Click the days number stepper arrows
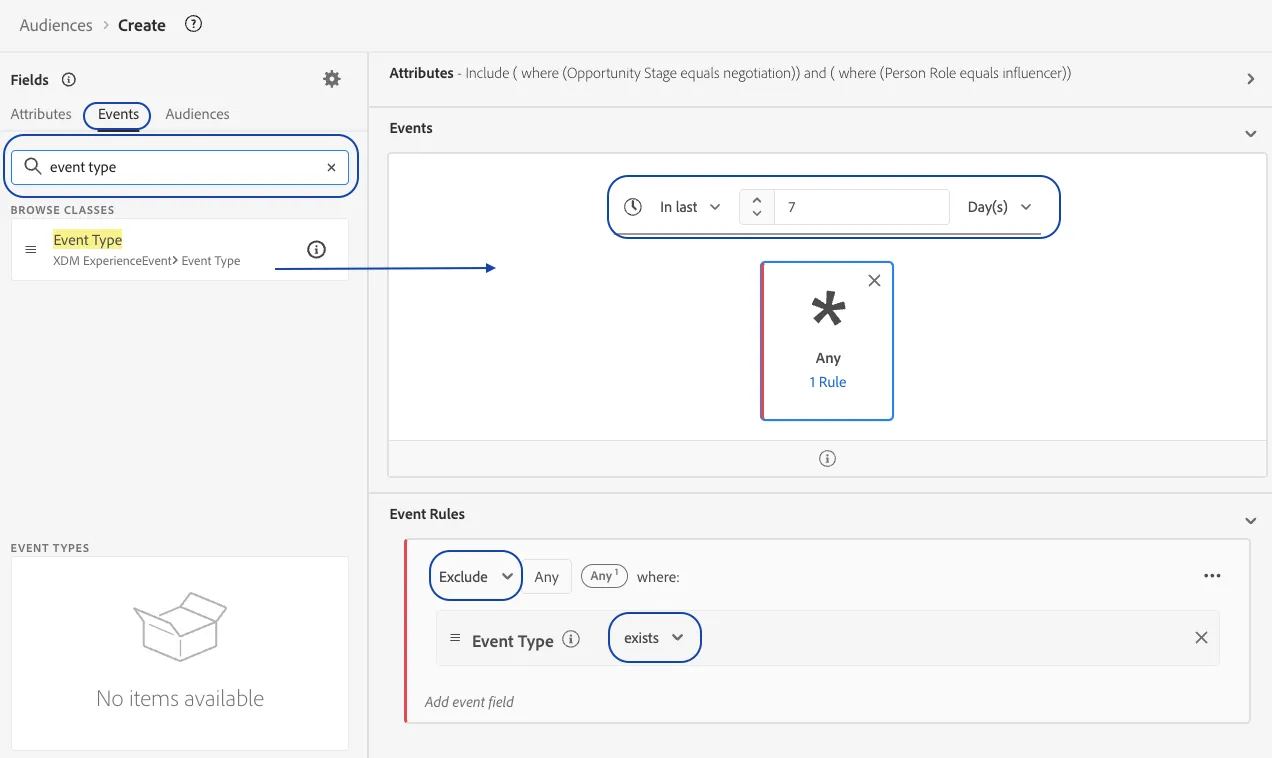1272x758 pixels. [757, 207]
